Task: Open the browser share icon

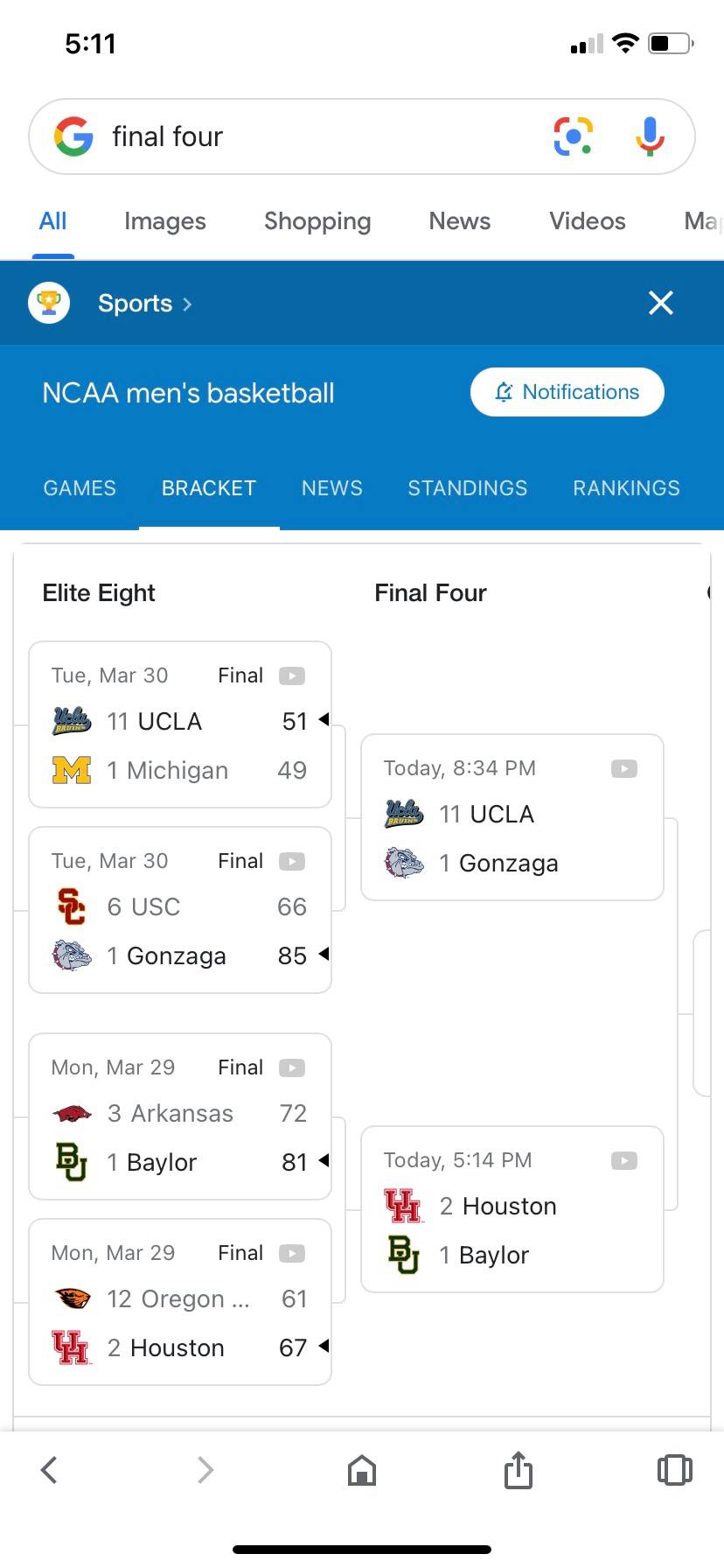Action: point(518,1469)
